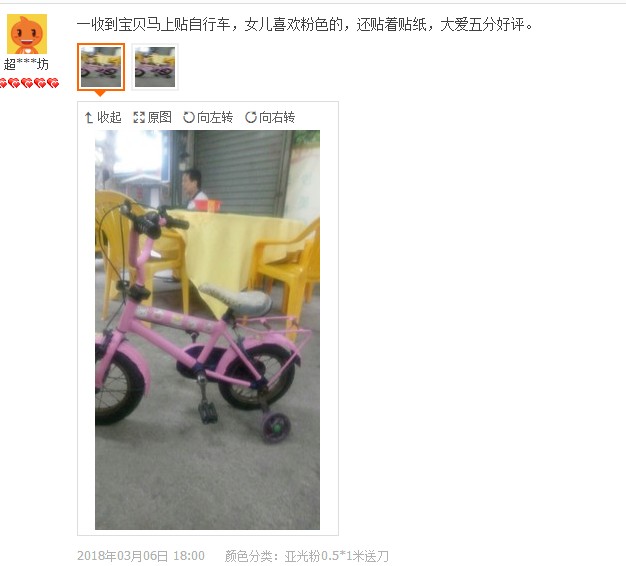Image resolution: width=626 pixels, height=566 pixels.
Task: Click the rightmost red heart rating icon
Action: tap(53, 83)
